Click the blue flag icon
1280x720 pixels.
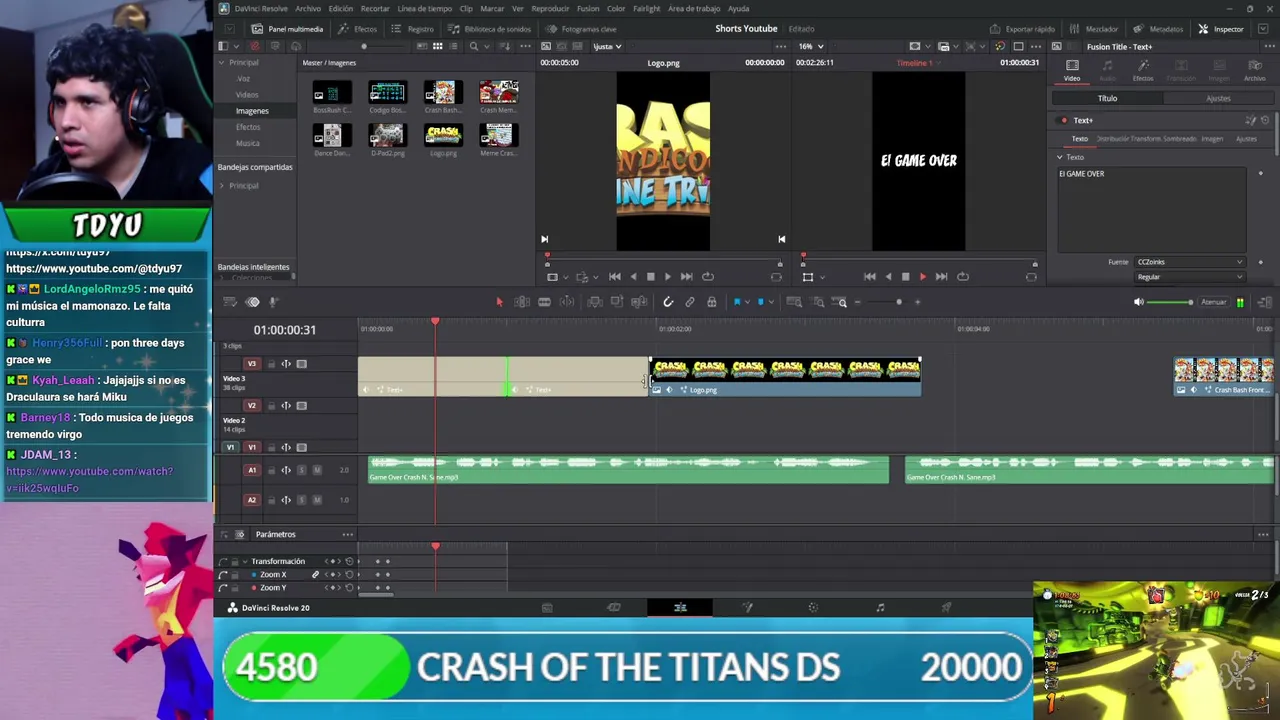[737, 302]
